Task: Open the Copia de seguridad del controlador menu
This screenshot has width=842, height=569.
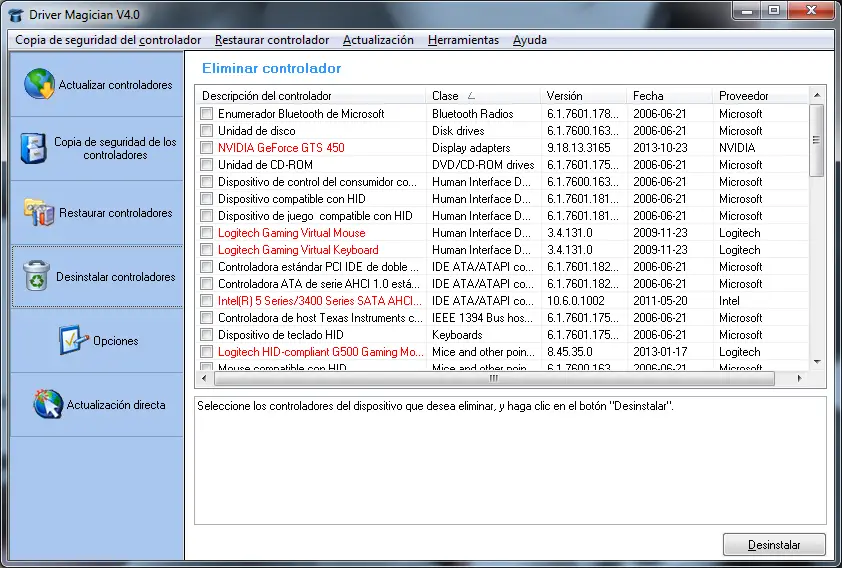Action: [108, 40]
